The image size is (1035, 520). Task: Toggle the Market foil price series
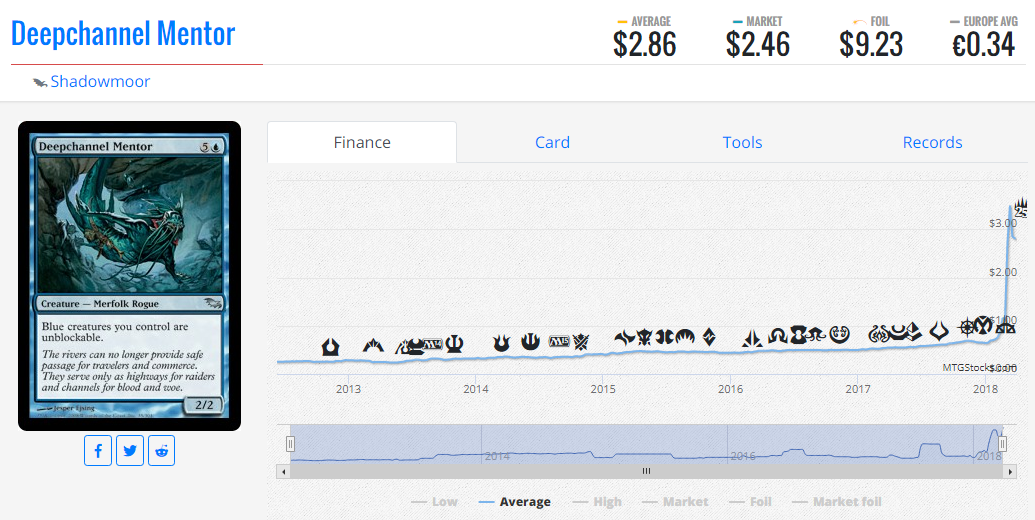837,502
